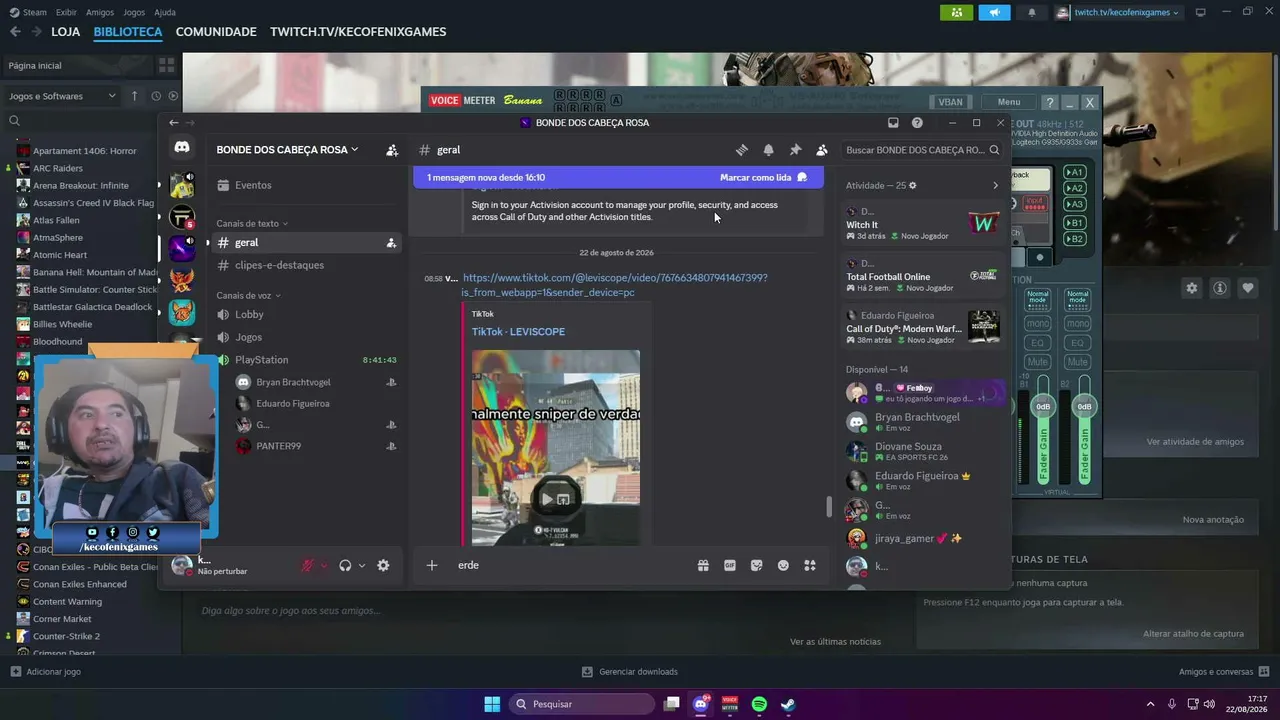This screenshot has height=720, width=1280.
Task: Open Steam Ajuda menu
Action: point(165,13)
